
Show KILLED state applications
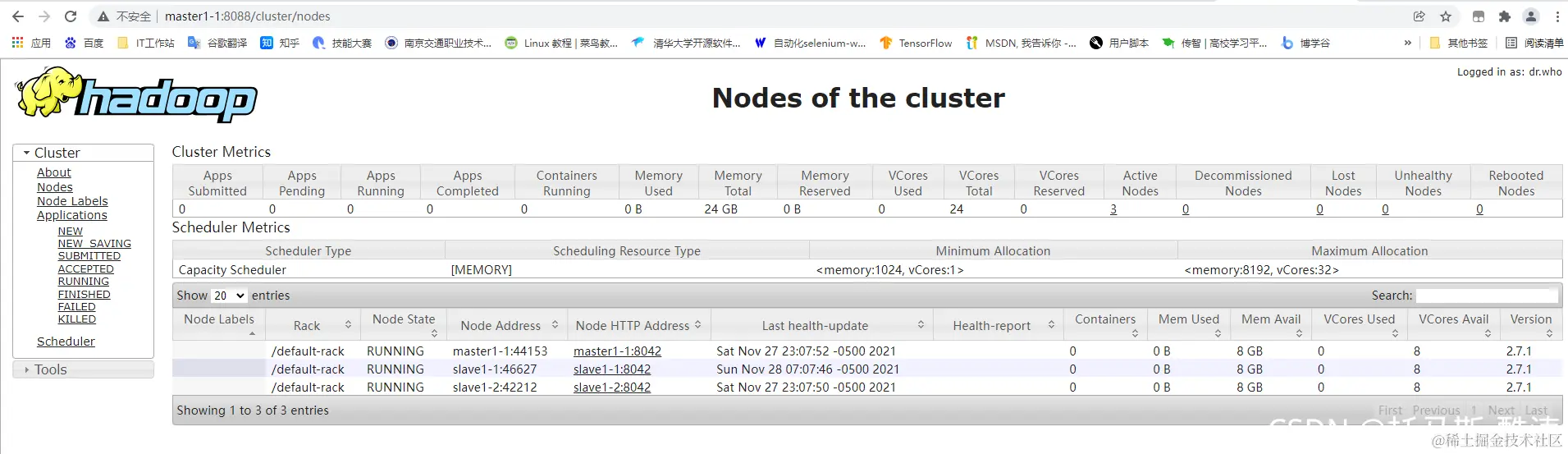(77, 319)
